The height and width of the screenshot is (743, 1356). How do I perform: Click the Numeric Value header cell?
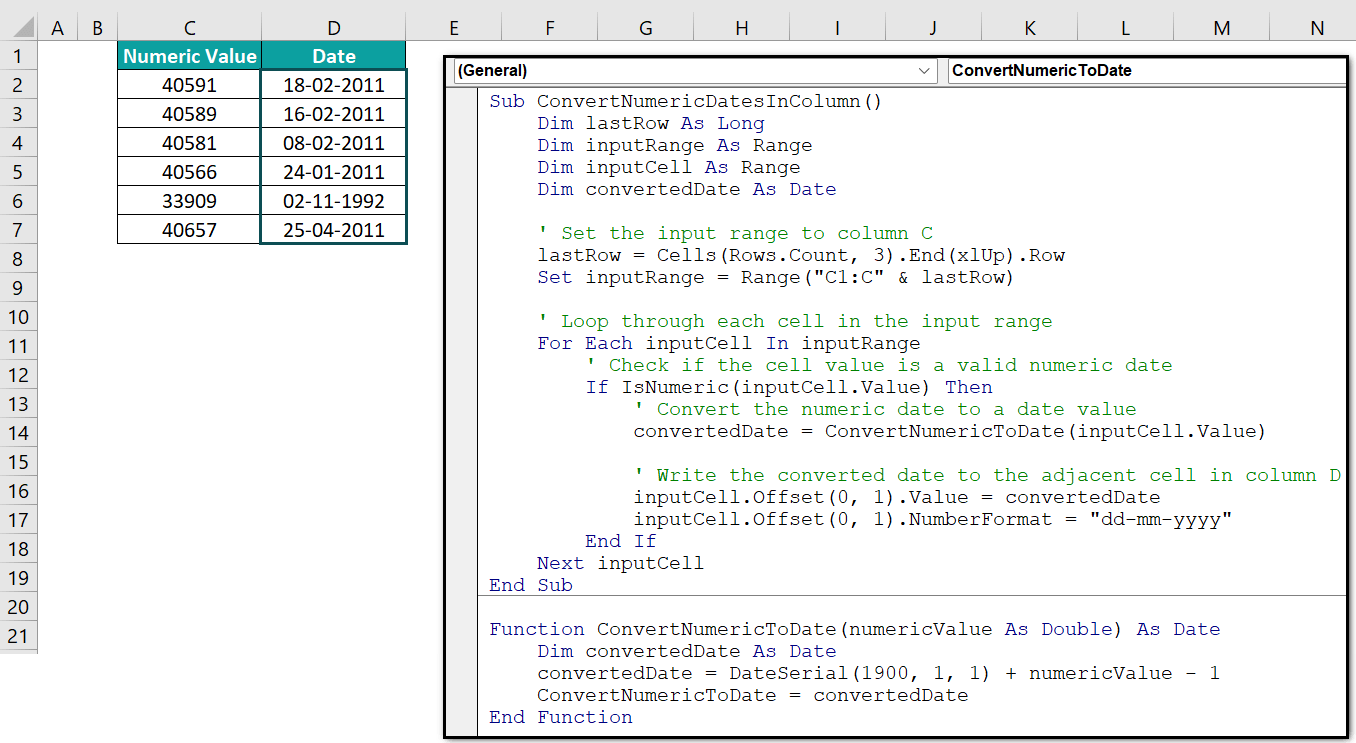pyautogui.click(x=188, y=56)
